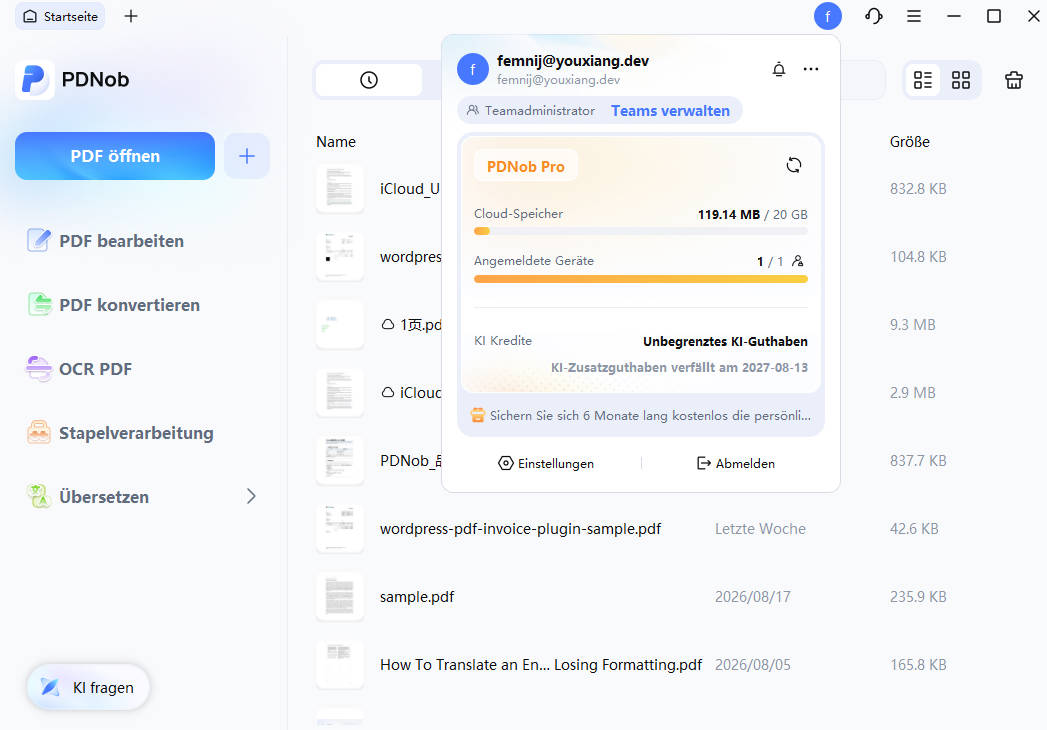Image resolution: width=1047 pixels, height=730 pixels.
Task: Switch to list view layout
Action: tap(923, 80)
